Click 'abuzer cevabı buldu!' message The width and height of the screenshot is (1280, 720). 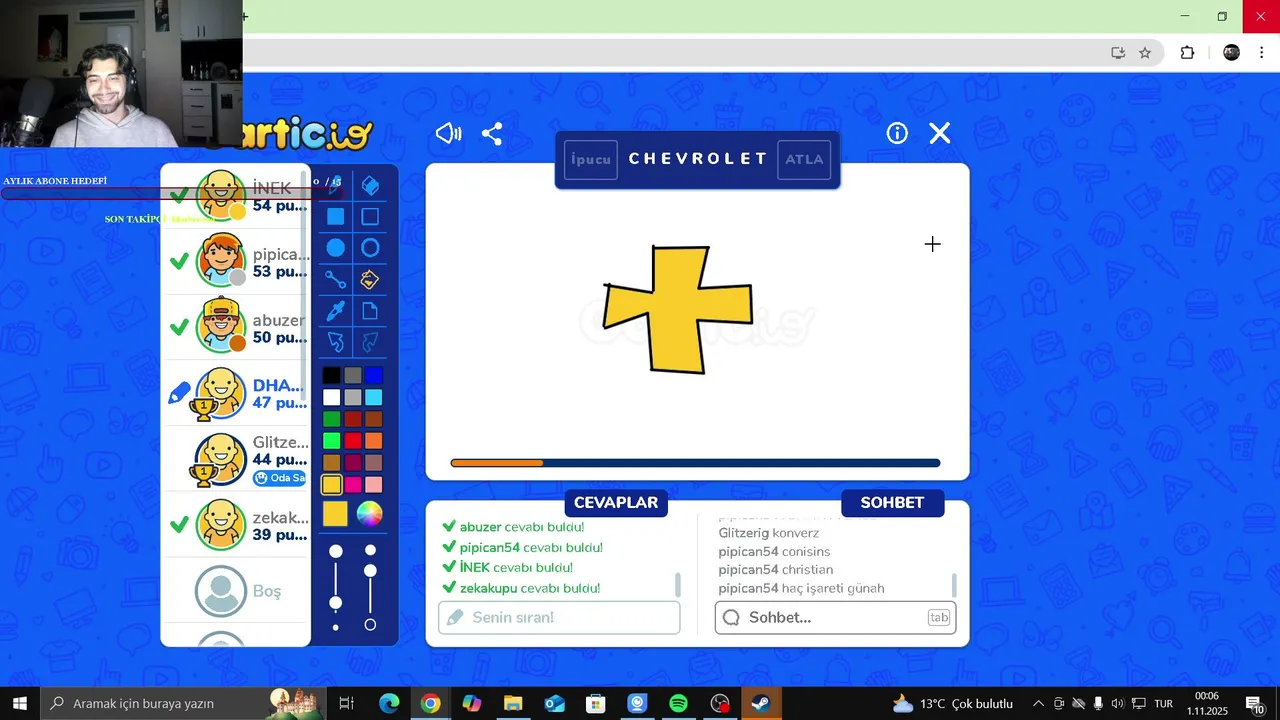coord(513,527)
